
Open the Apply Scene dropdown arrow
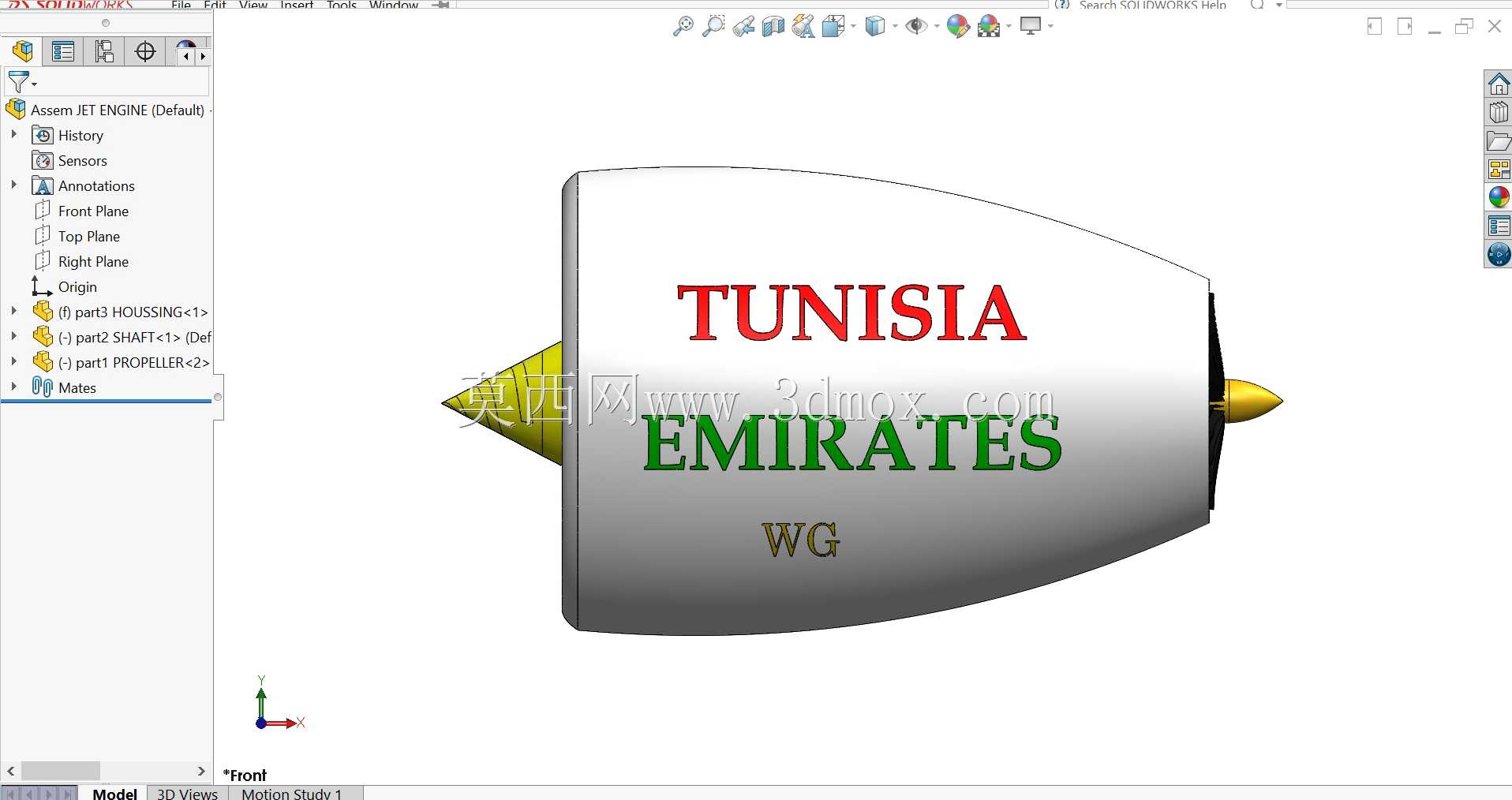coord(1009,26)
